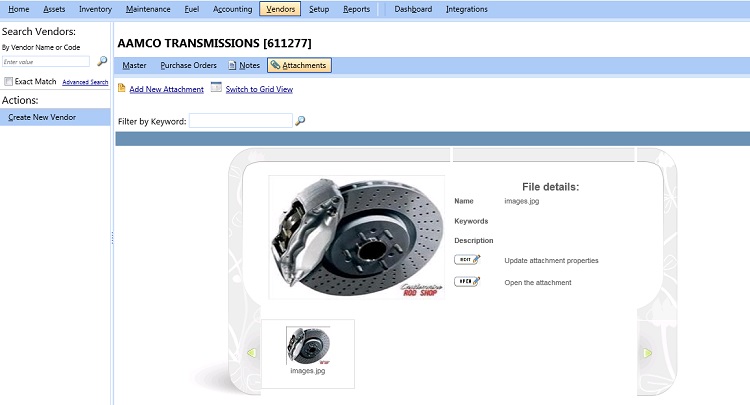Image resolution: width=750 pixels, height=405 pixels.
Task: Open the Notes tab
Action: click(244, 65)
